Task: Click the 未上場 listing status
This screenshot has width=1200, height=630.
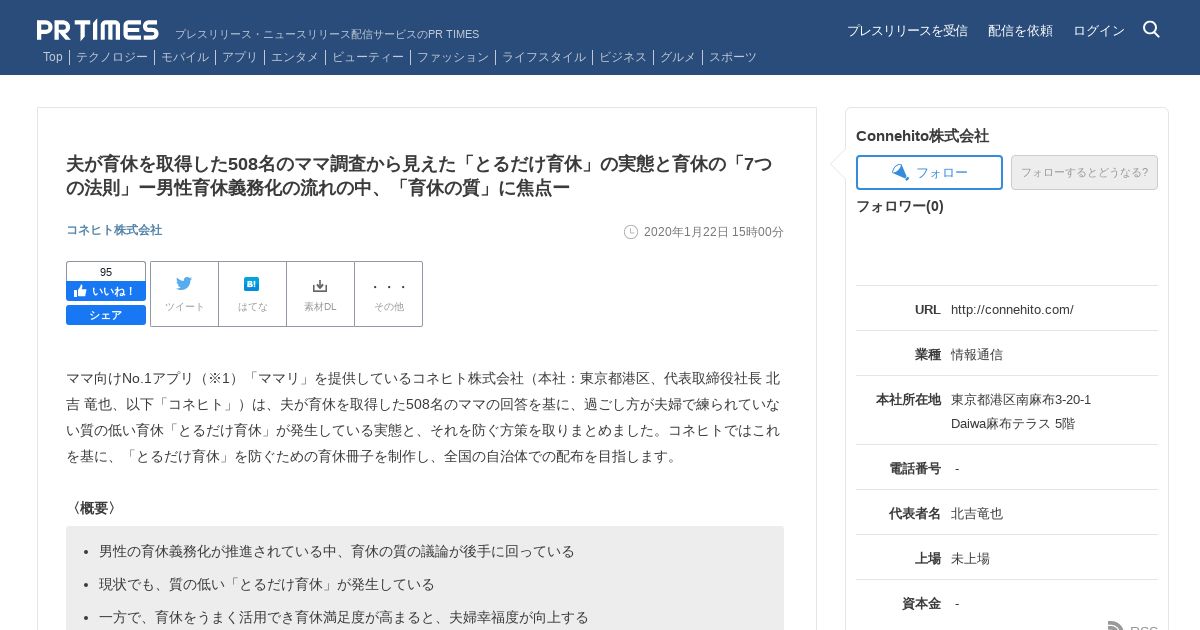Action: (970, 558)
